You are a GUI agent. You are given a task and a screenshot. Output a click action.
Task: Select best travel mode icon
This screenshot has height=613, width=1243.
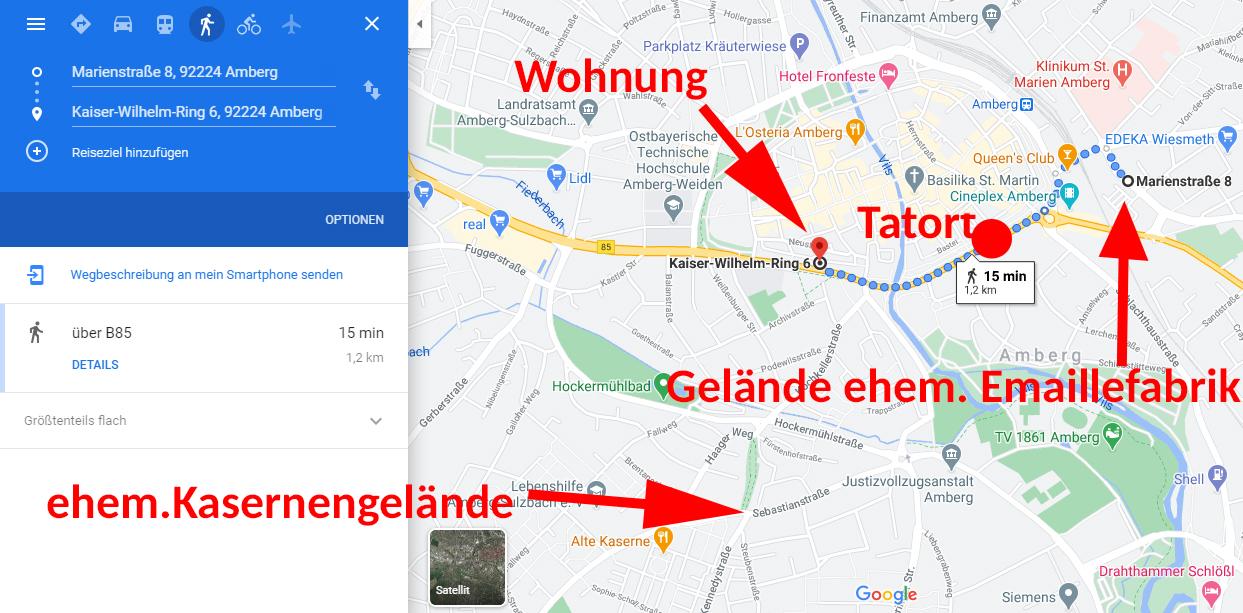click(81, 24)
